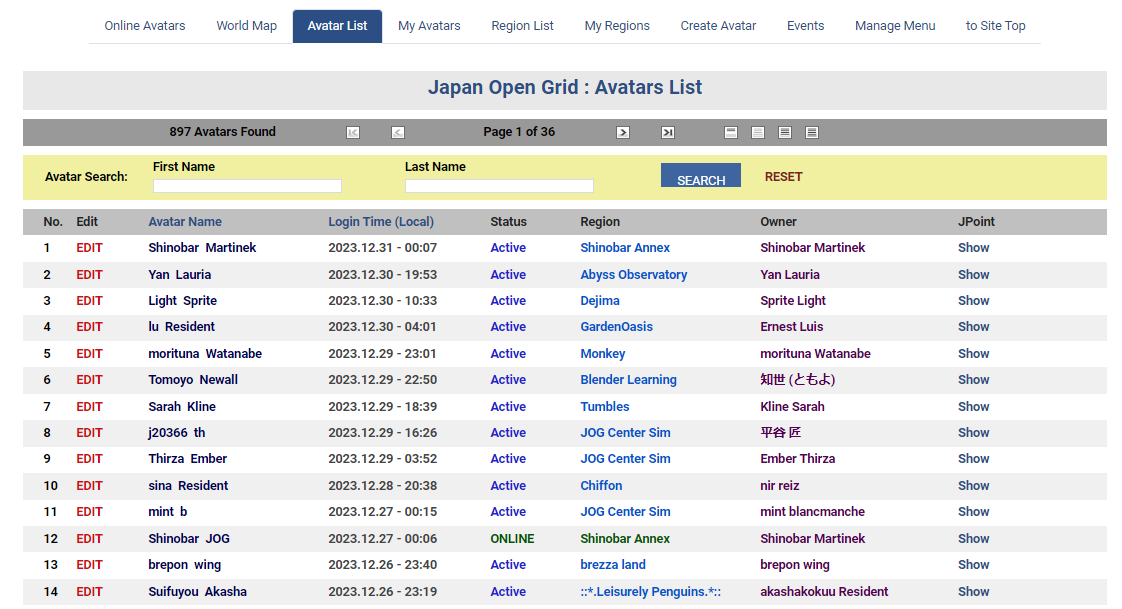Jump to the last page icon
This screenshot has height=609, width=1122.
(668, 132)
